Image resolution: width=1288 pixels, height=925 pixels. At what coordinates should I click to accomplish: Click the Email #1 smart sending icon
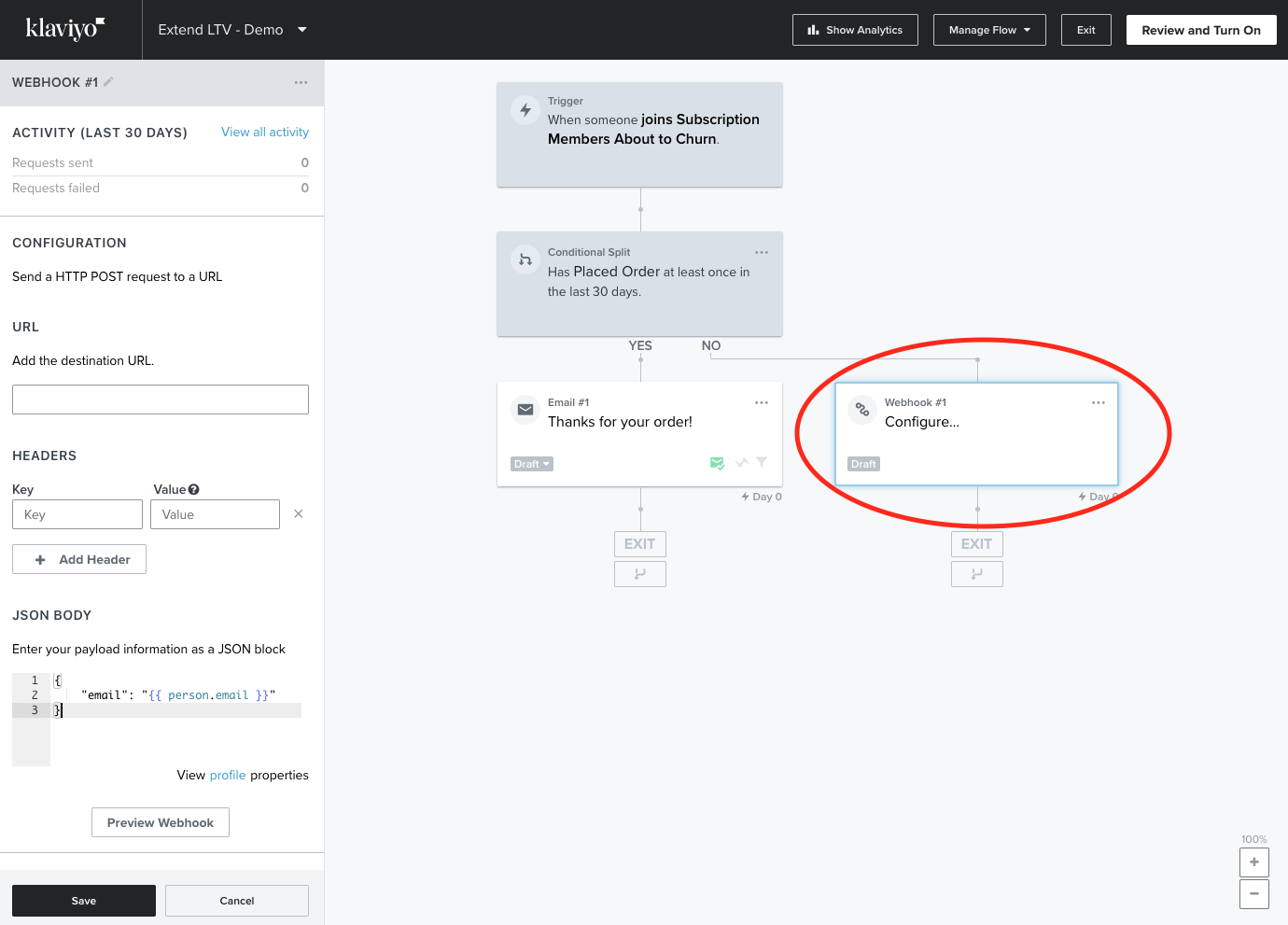[717, 463]
